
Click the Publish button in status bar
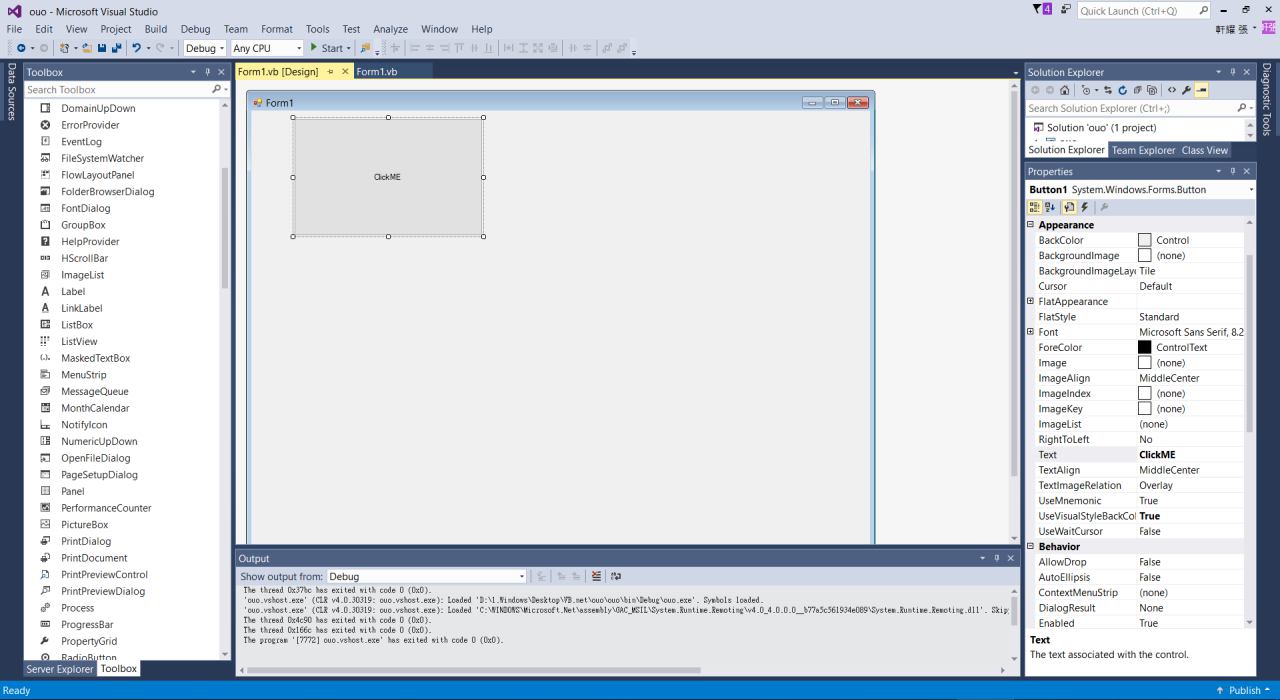click(x=1244, y=690)
